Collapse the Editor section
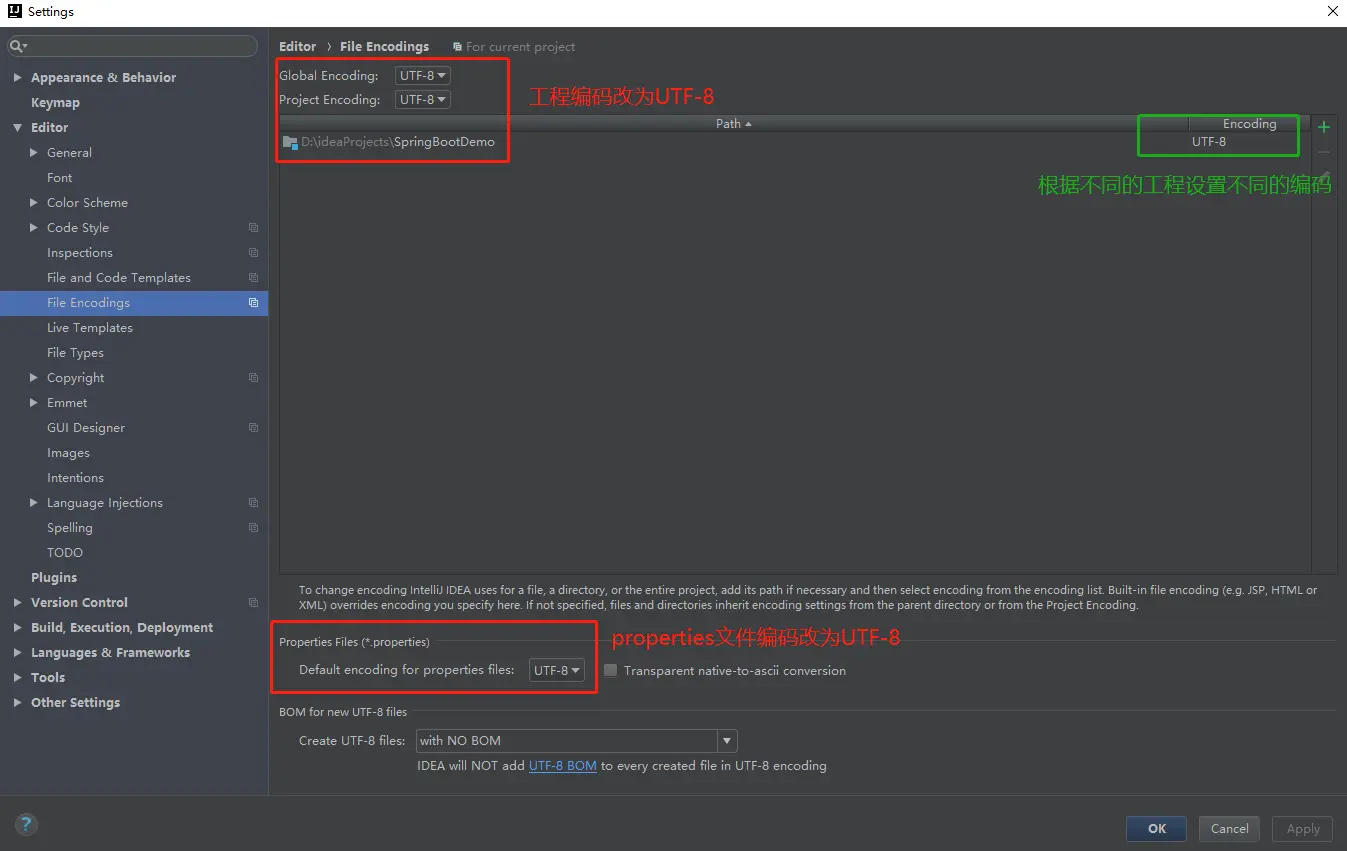 pyautogui.click(x=17, y=128)
